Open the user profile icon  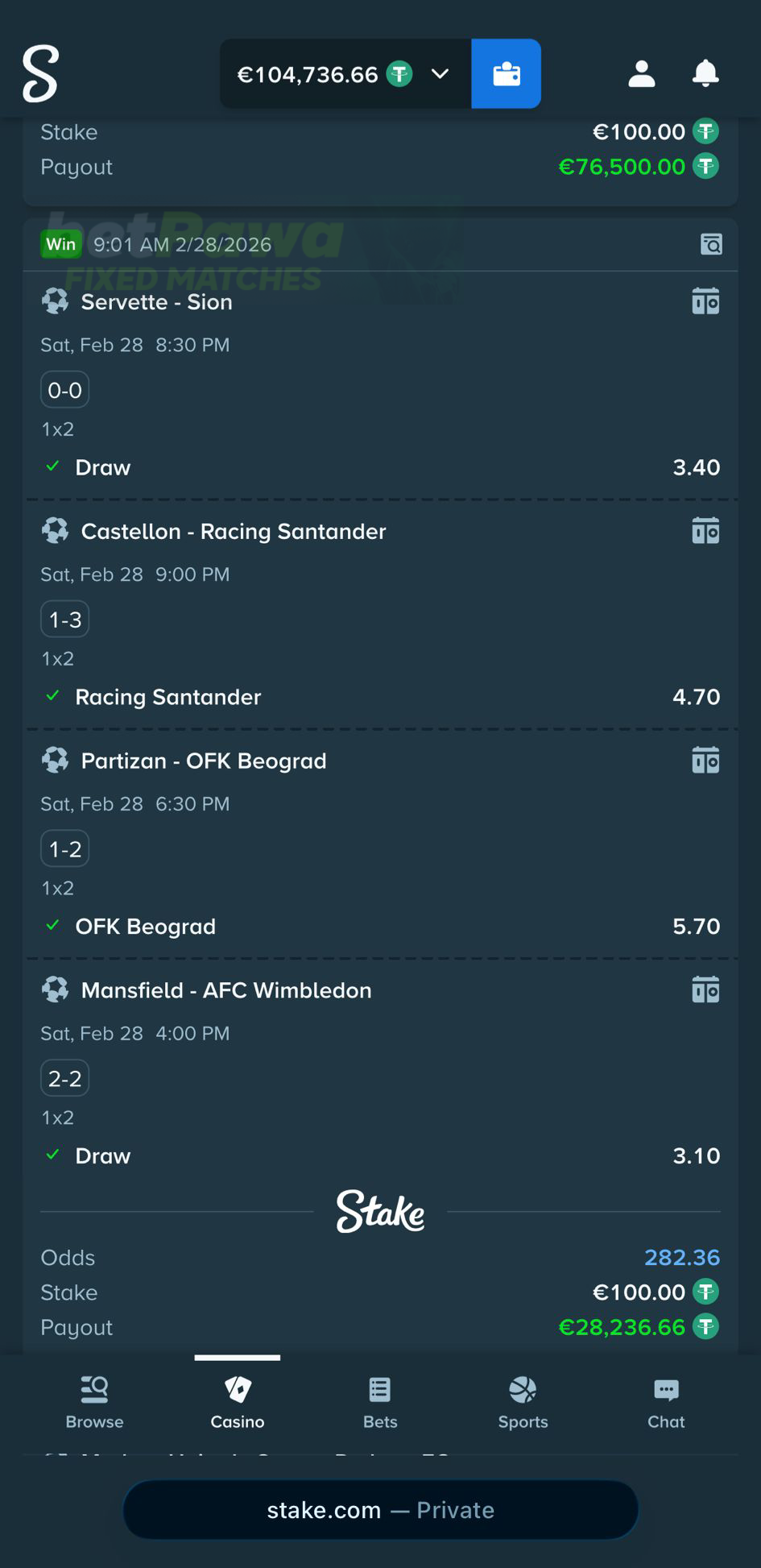[641, 73]
